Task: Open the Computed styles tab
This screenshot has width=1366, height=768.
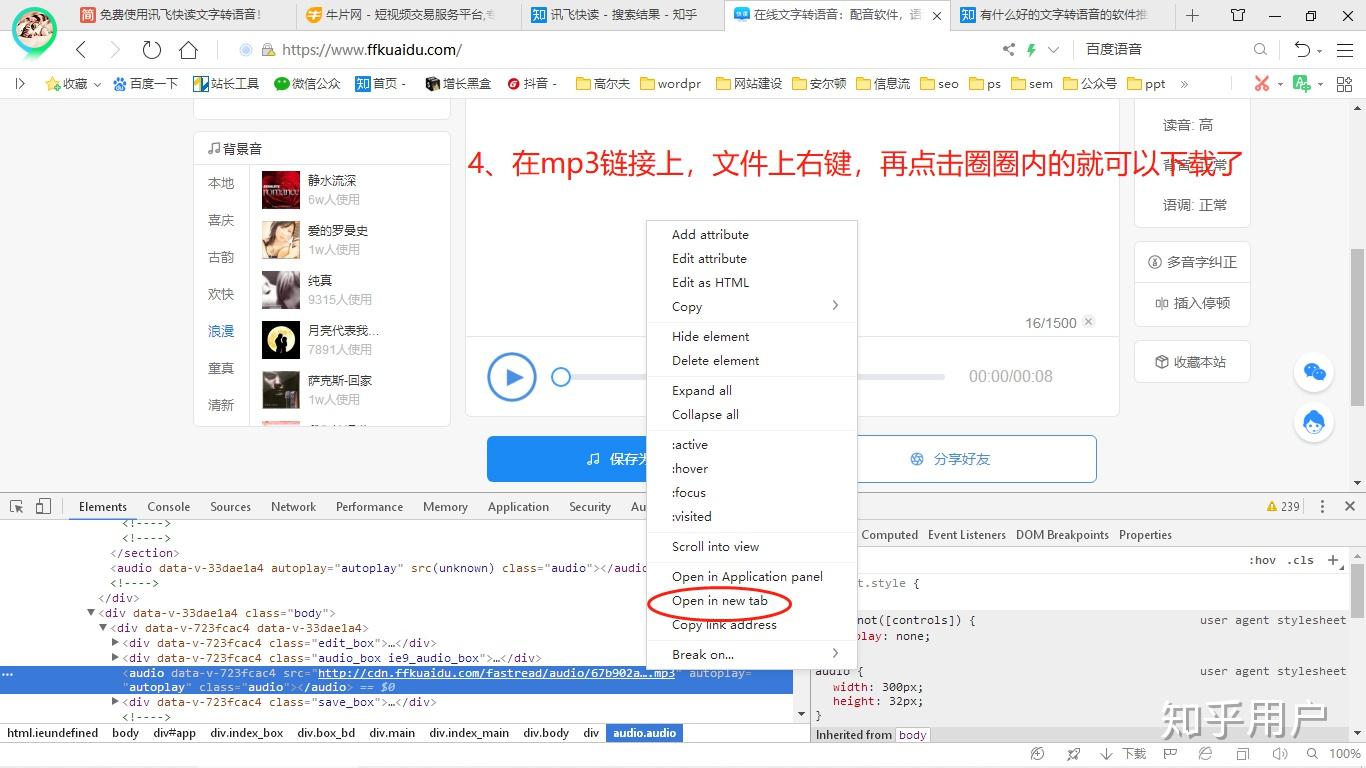Action: point(889,535)
